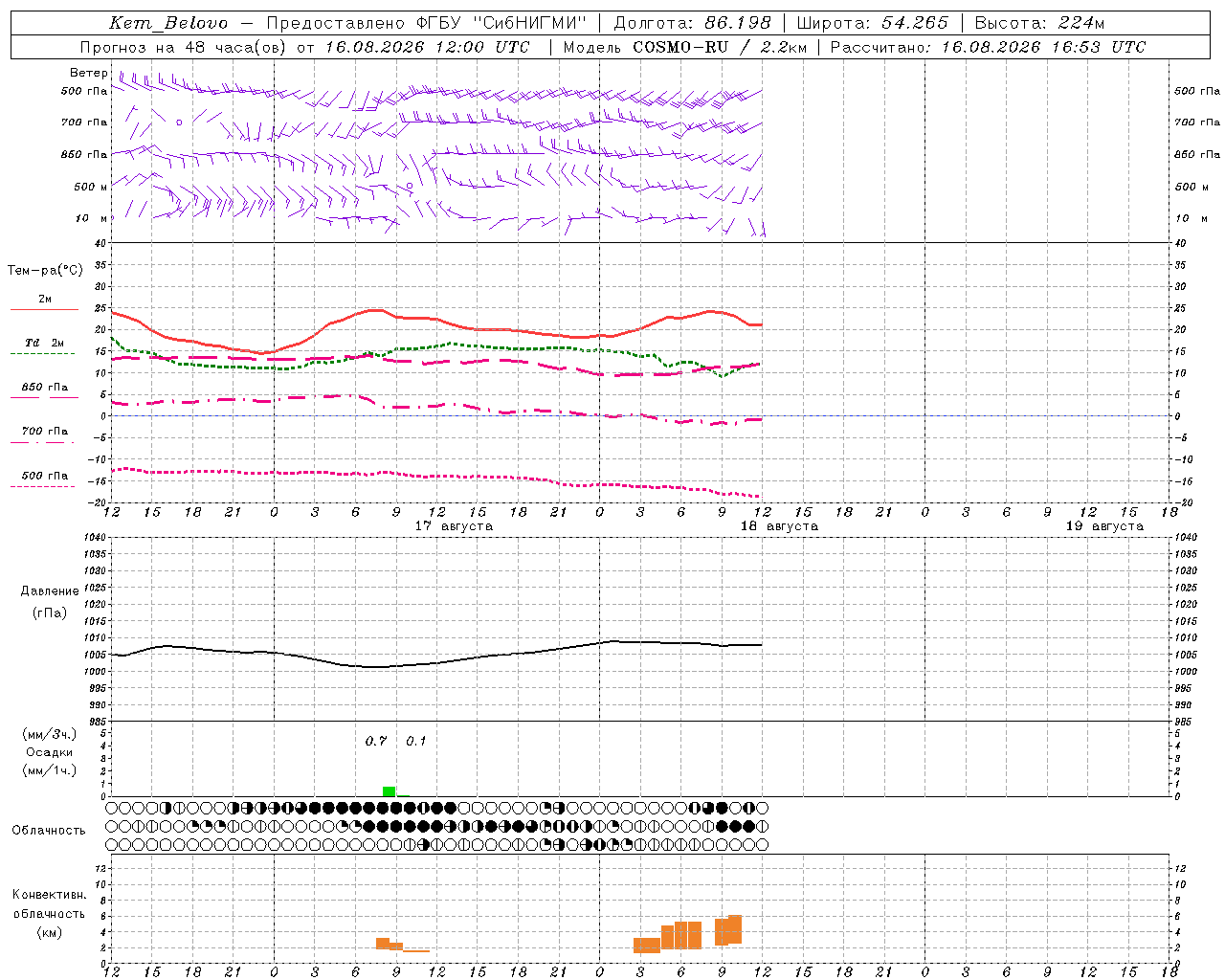Screen dimensions: 1225x980
Task: Select the 19 августа date label
Action: click(1104, 526)
